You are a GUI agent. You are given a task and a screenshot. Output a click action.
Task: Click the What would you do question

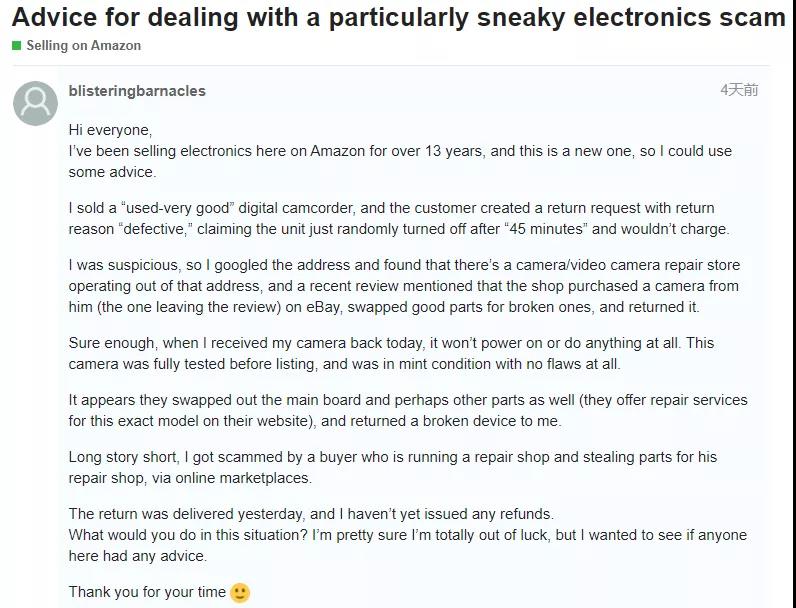[x=408, y=545]
